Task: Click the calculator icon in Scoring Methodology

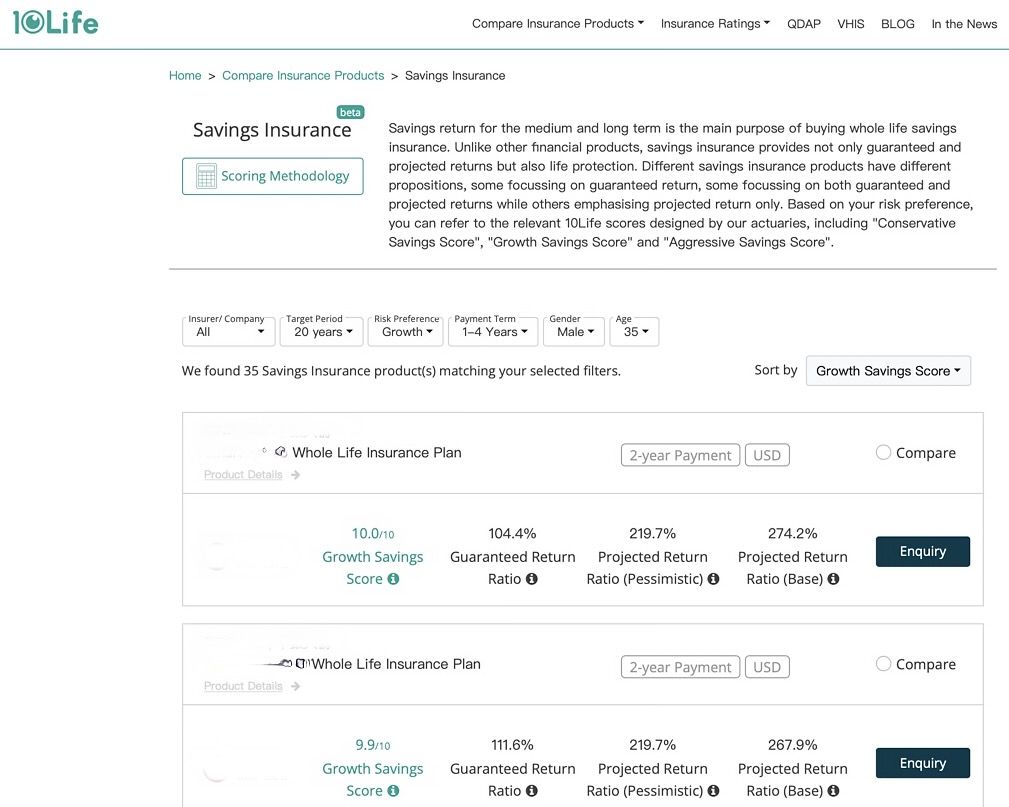Action: [206, 177]
